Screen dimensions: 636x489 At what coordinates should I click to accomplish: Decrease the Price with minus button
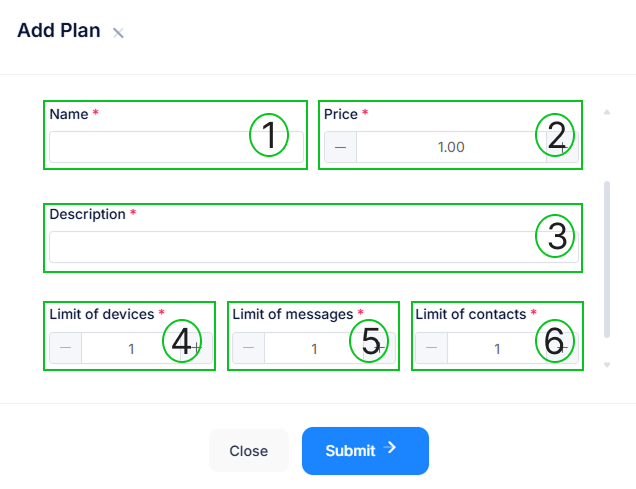[340, 147]
